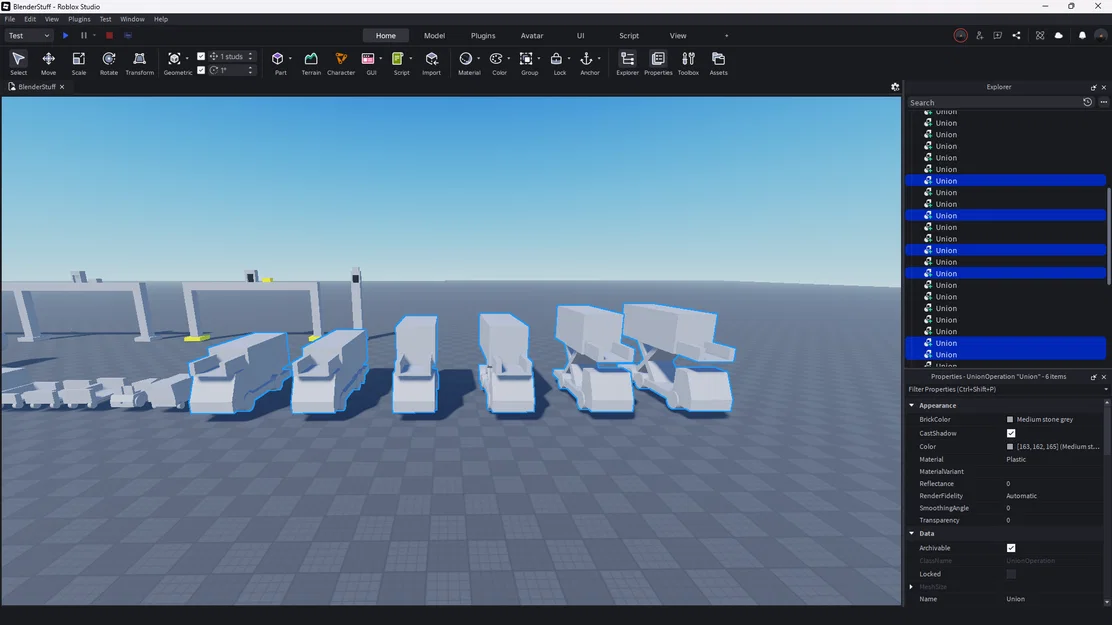Click the share icon at top right

pyautogui.click(x=1016, y=35)
